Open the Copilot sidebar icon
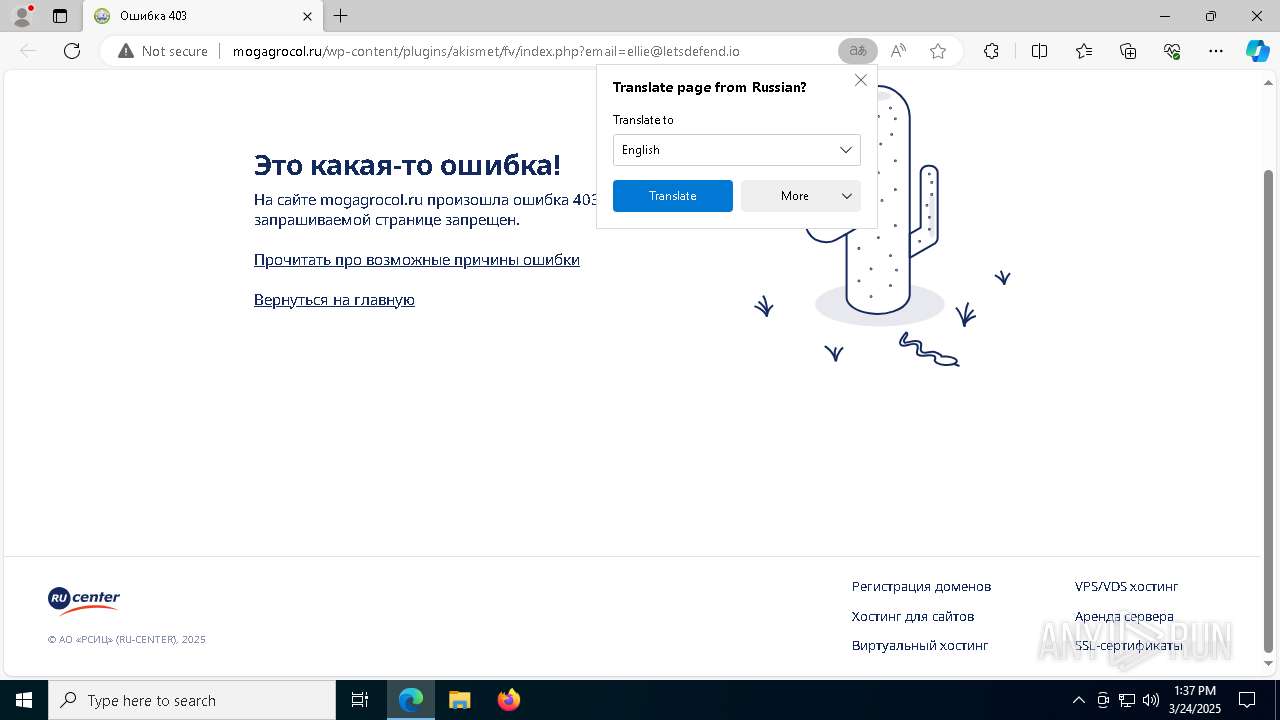1280x720 pixels. point(1258,51)
